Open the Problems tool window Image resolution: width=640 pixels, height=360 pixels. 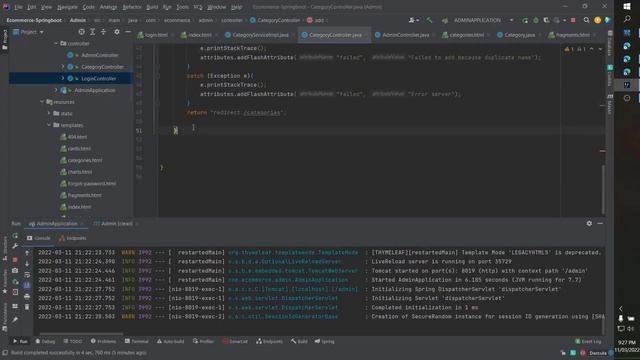[103, 341]
